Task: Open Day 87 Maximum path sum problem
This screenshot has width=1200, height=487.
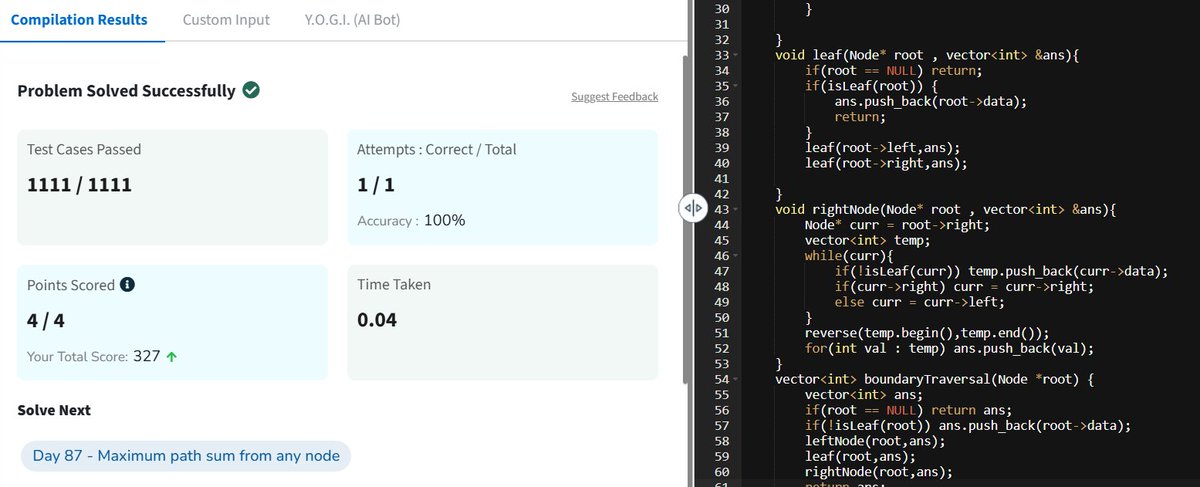Action: pyautogui.click(x=186, y=456)
